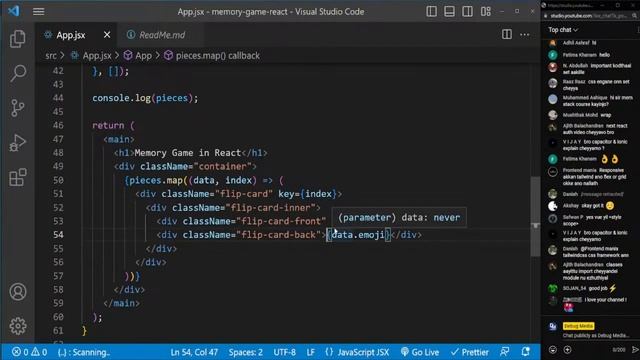Open the Source Control view
This screenshot has height=360, width=640.
(18, 108)
